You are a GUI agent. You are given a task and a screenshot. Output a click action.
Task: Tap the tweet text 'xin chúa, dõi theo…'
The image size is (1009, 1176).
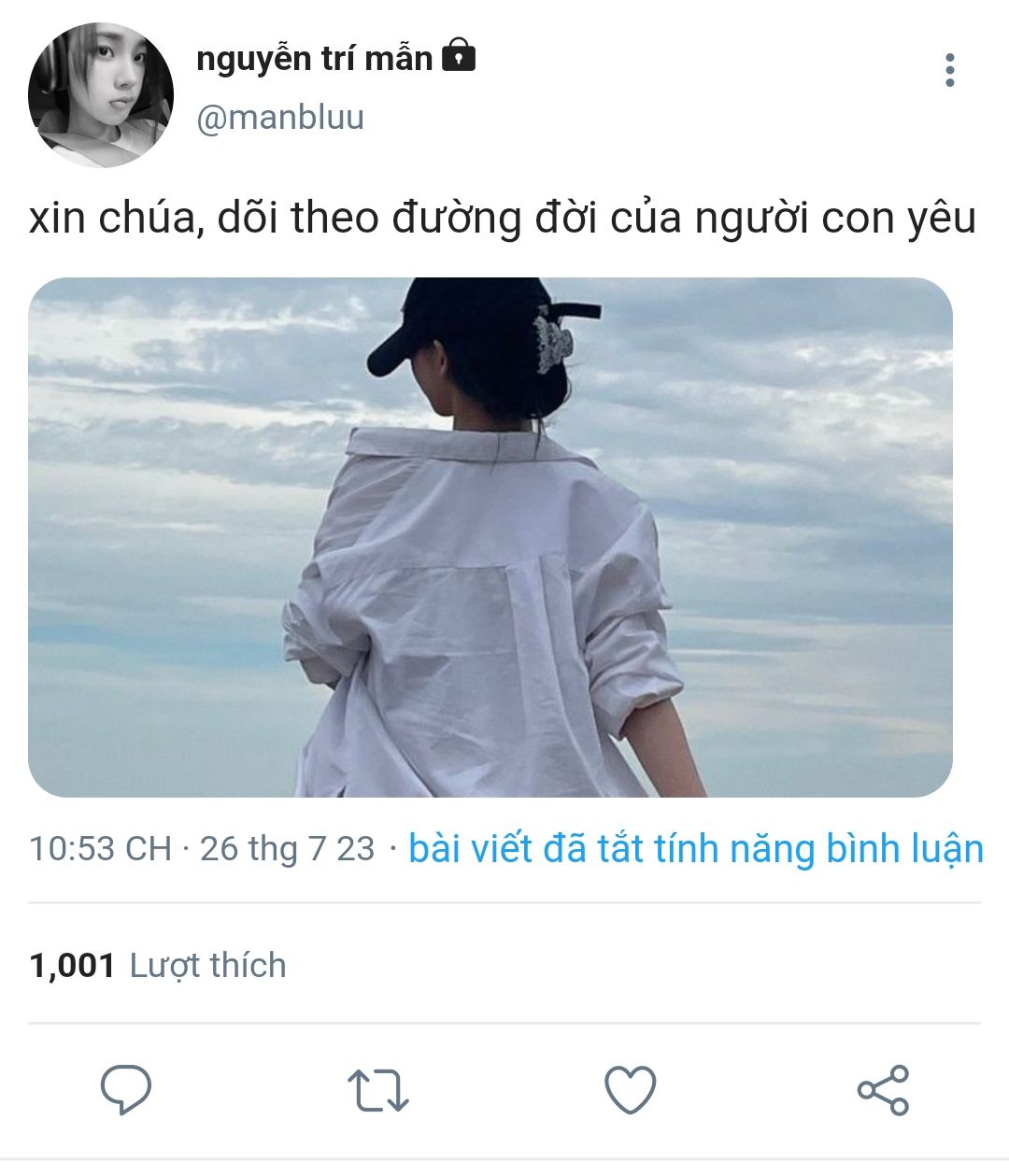click(x=503, y=219)
